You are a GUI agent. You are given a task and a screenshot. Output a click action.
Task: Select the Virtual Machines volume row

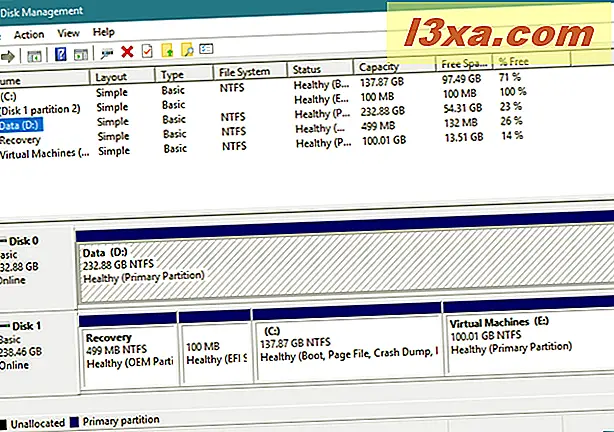263,146
